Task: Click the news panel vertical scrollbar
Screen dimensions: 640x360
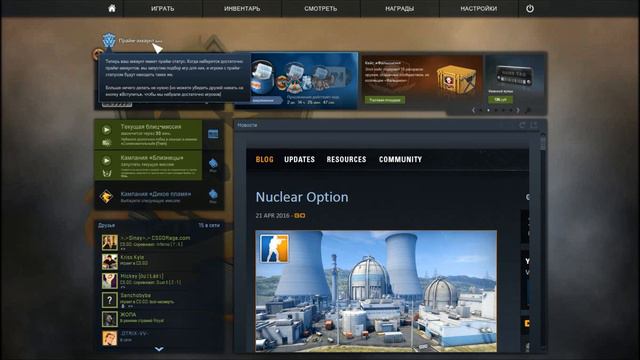Action: click(x=542, y=241)
